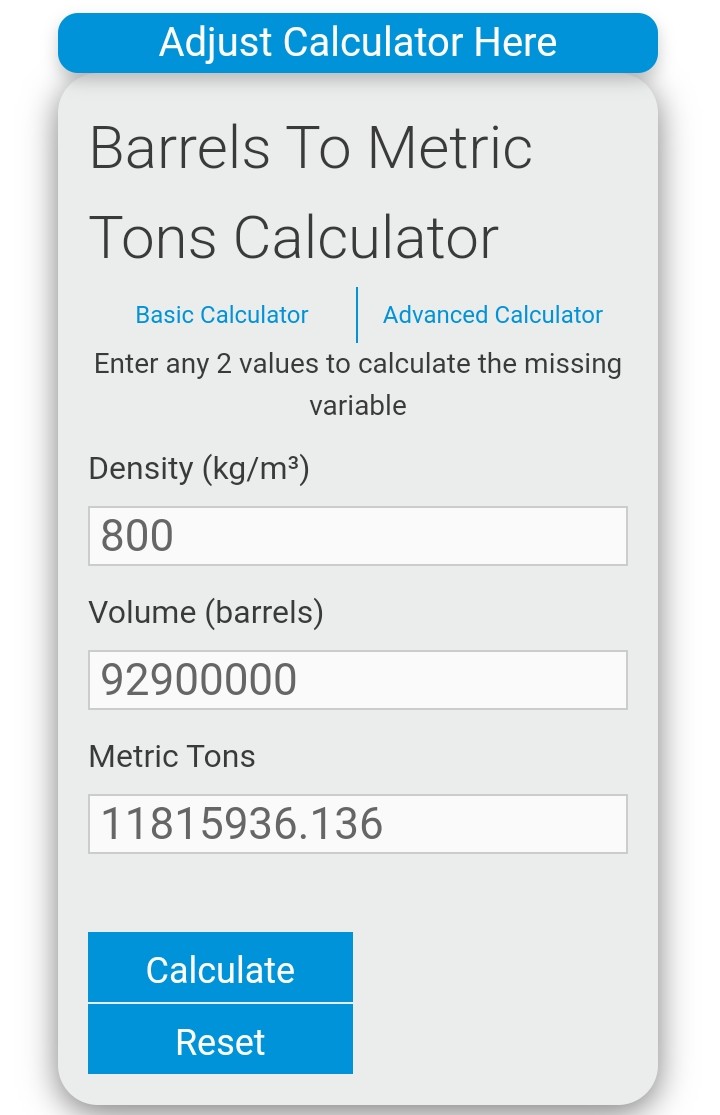Tap the Density (kg/m³) label

click(x=199, y=468)
